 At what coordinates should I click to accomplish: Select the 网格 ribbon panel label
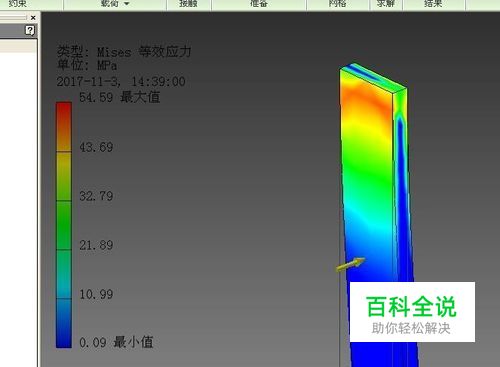pyautogui.click(x=337, y=3)
